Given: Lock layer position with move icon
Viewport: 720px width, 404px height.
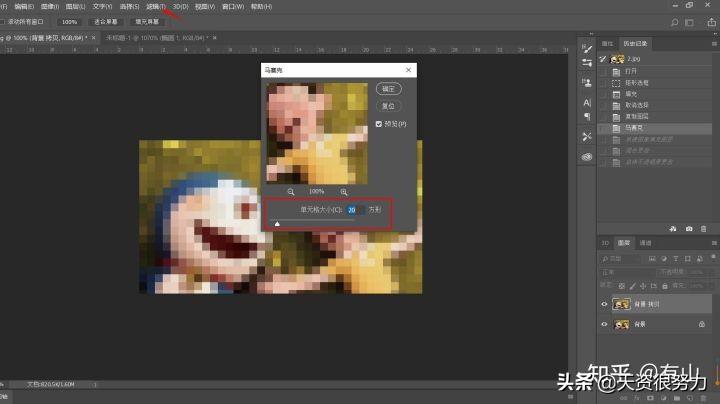Looking at the screenshot, I should (643, 286).
